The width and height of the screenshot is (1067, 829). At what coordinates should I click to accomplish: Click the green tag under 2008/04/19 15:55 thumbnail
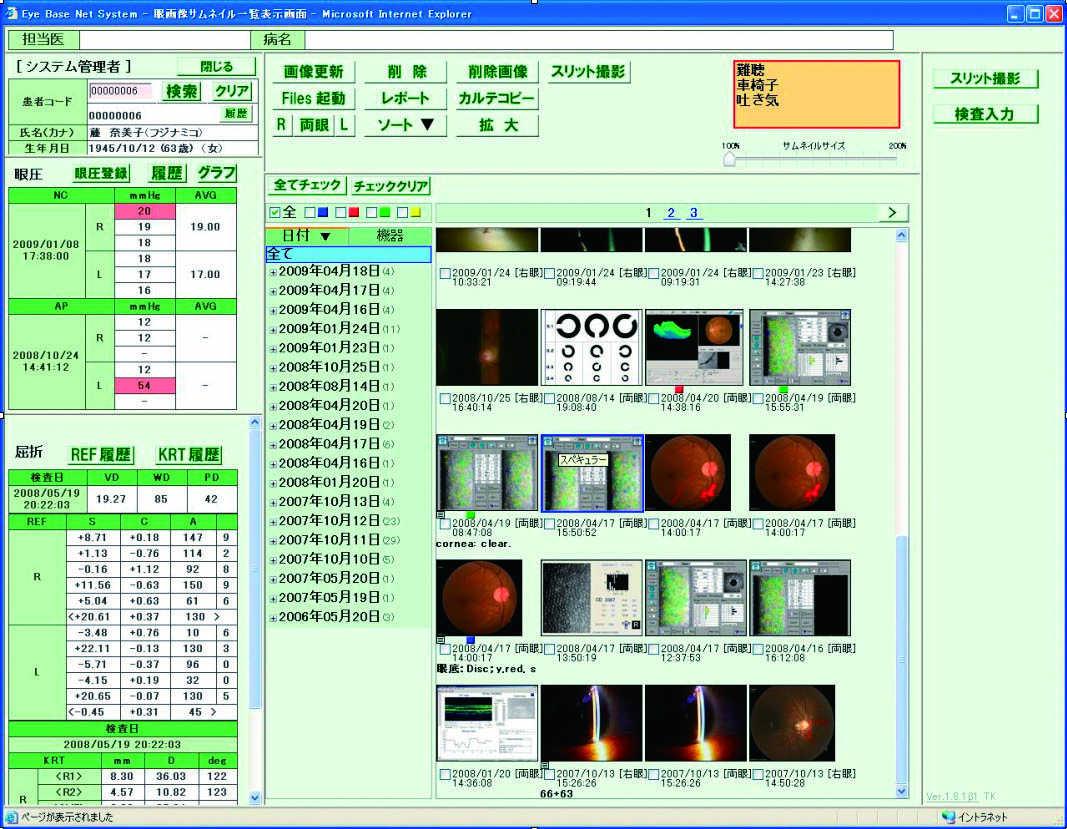783,389
